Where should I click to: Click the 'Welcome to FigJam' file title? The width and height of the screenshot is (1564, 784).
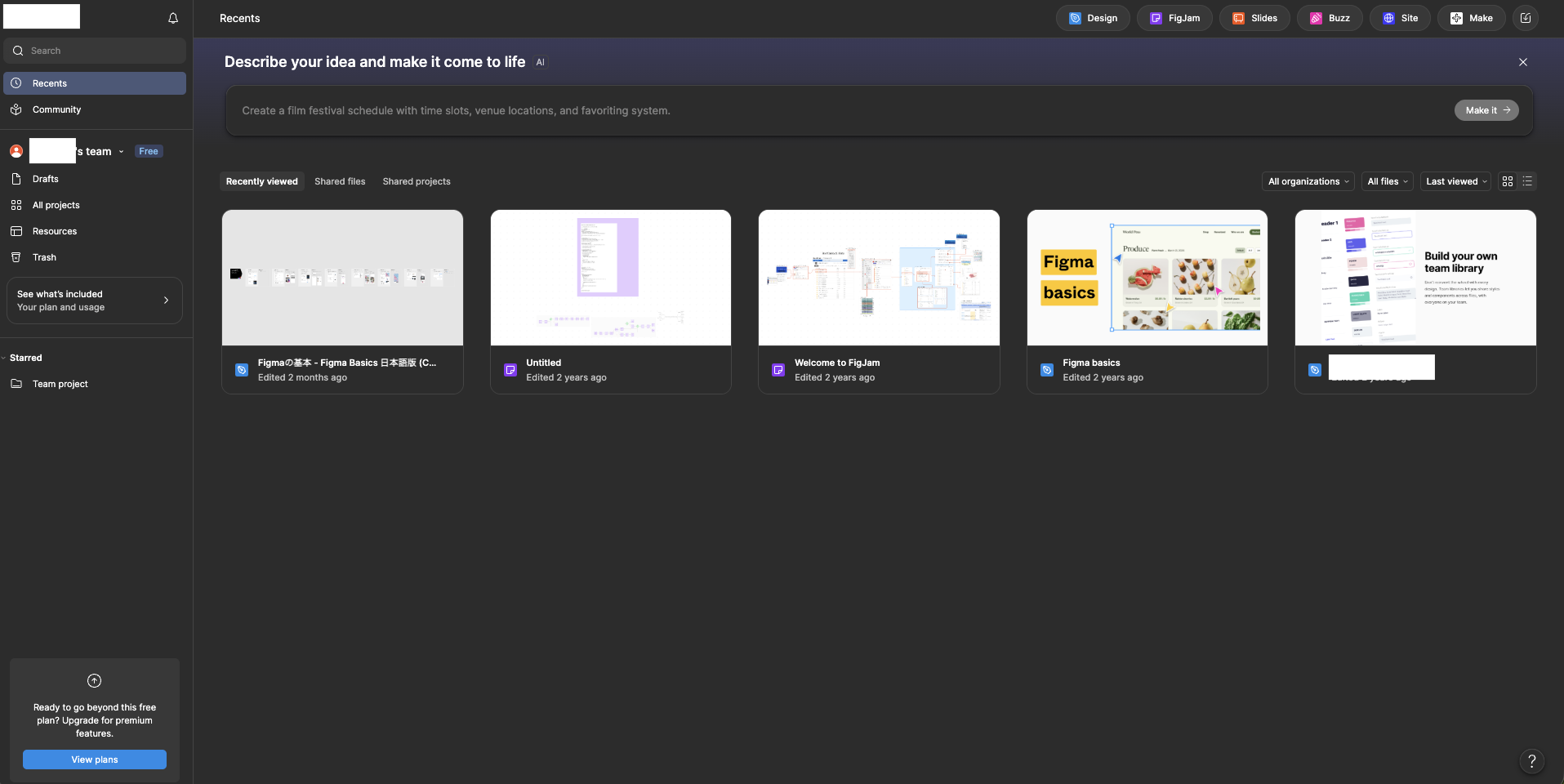[x=837, y=363]
